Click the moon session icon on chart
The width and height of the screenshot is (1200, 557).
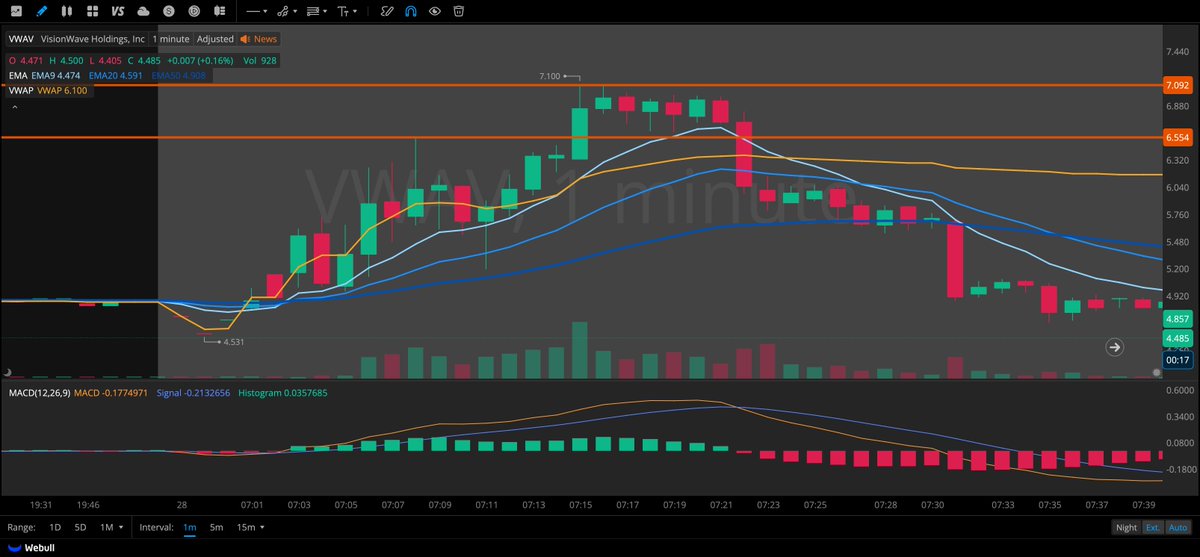7,373
